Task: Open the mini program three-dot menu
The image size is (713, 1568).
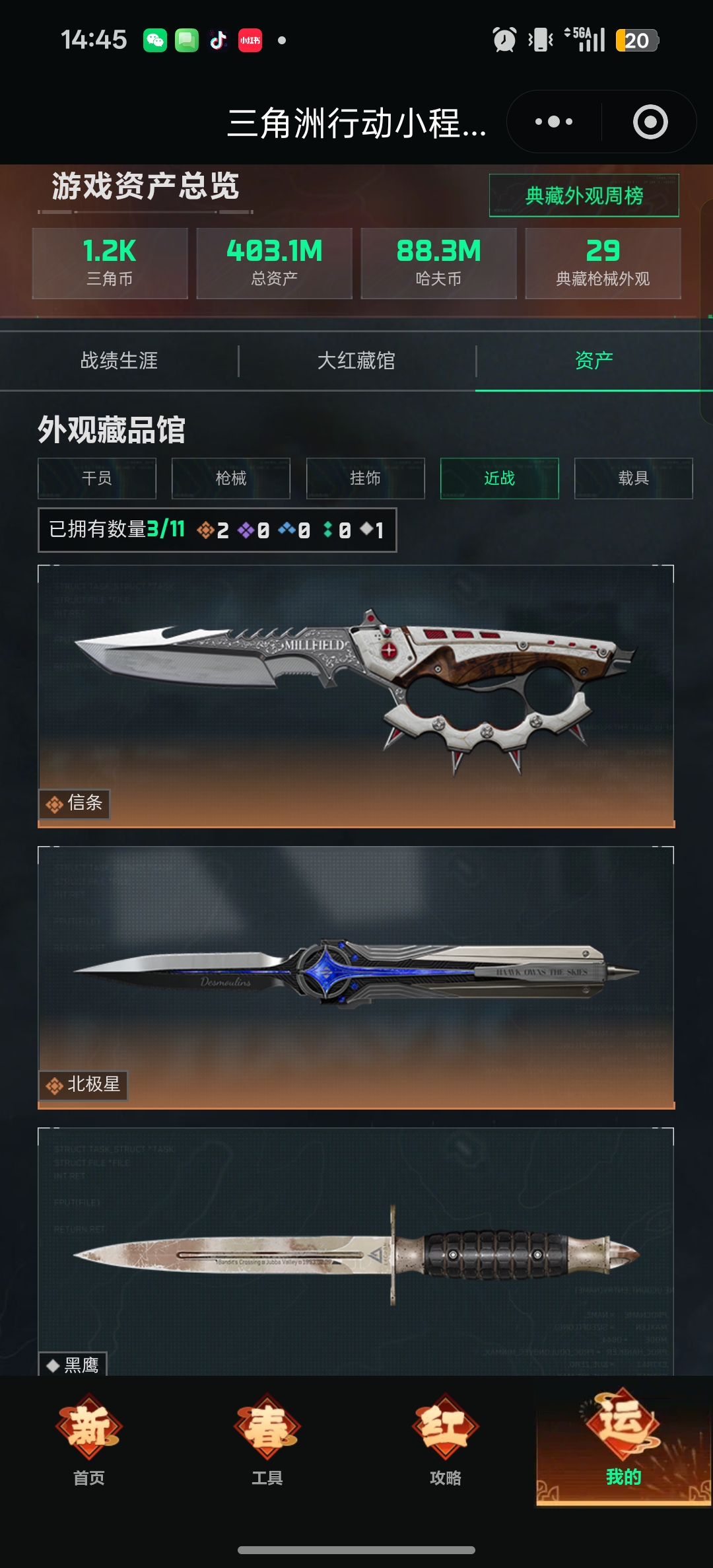Action: click(554, 122)
